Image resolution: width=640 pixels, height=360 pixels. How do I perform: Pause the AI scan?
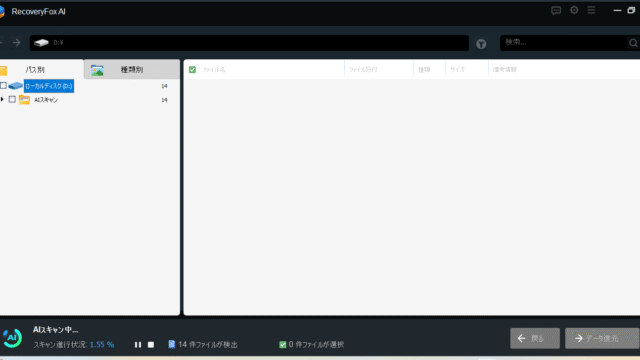click(138, 344)
